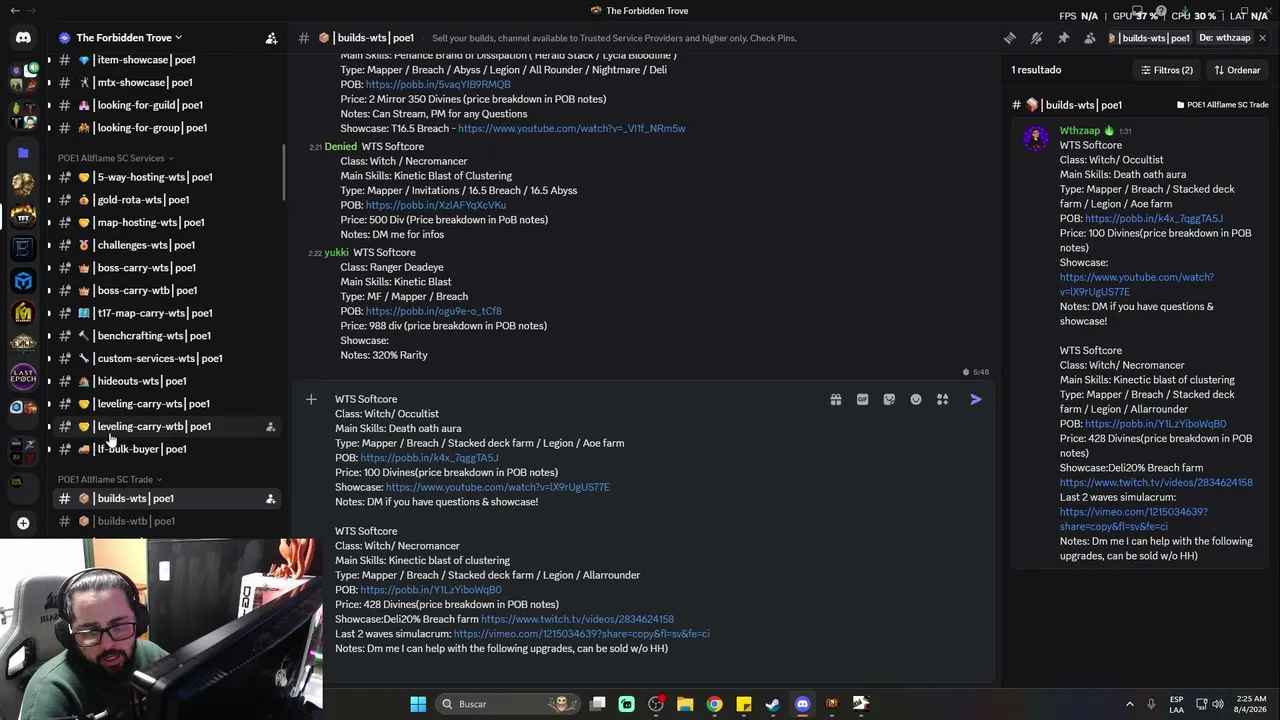The image size is (1280, 720).
Task: Send the drafted message
Action: (976, 400)
